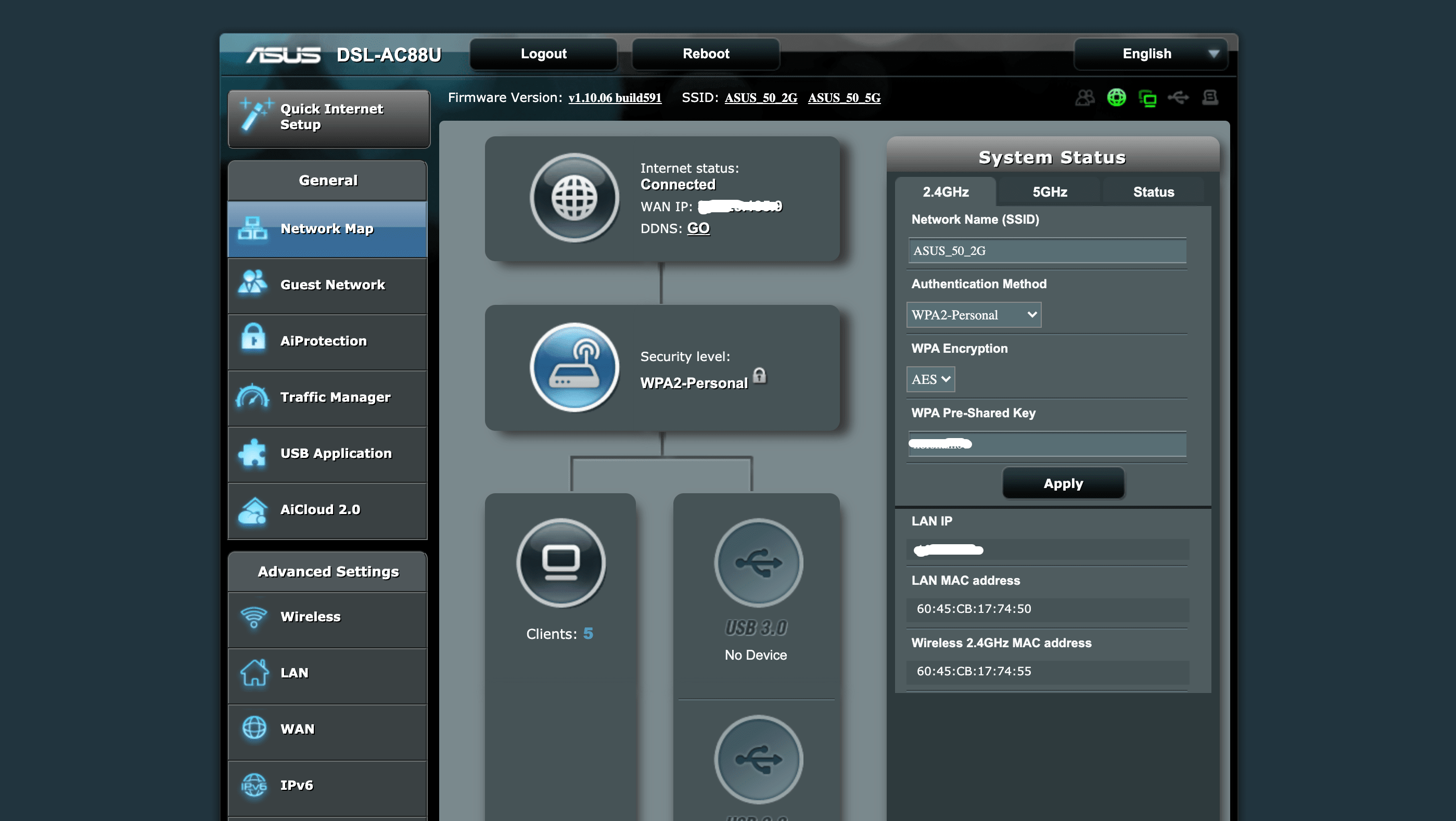Click the Network Name SSID input field
1456x821 pixels.
[x=1047, y=251]
